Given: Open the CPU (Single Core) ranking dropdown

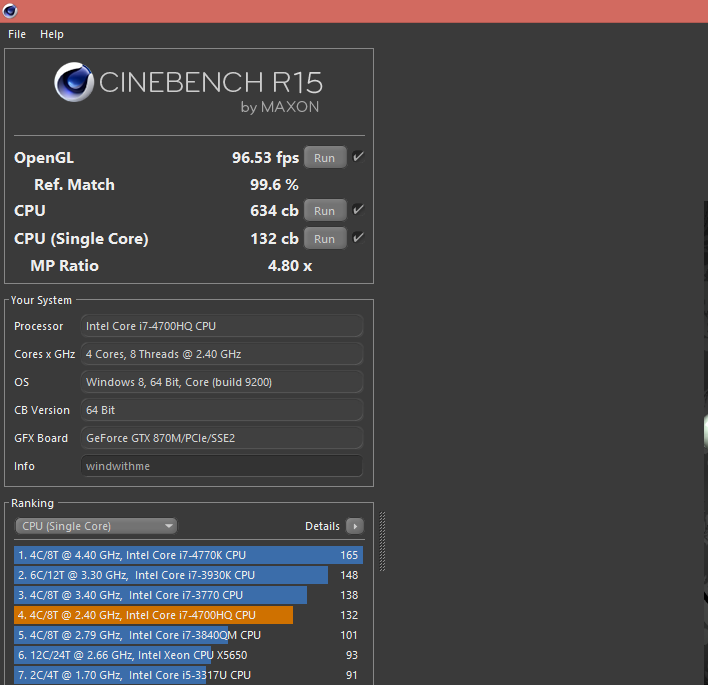Looking at the screenshot, I should (96, 526).
